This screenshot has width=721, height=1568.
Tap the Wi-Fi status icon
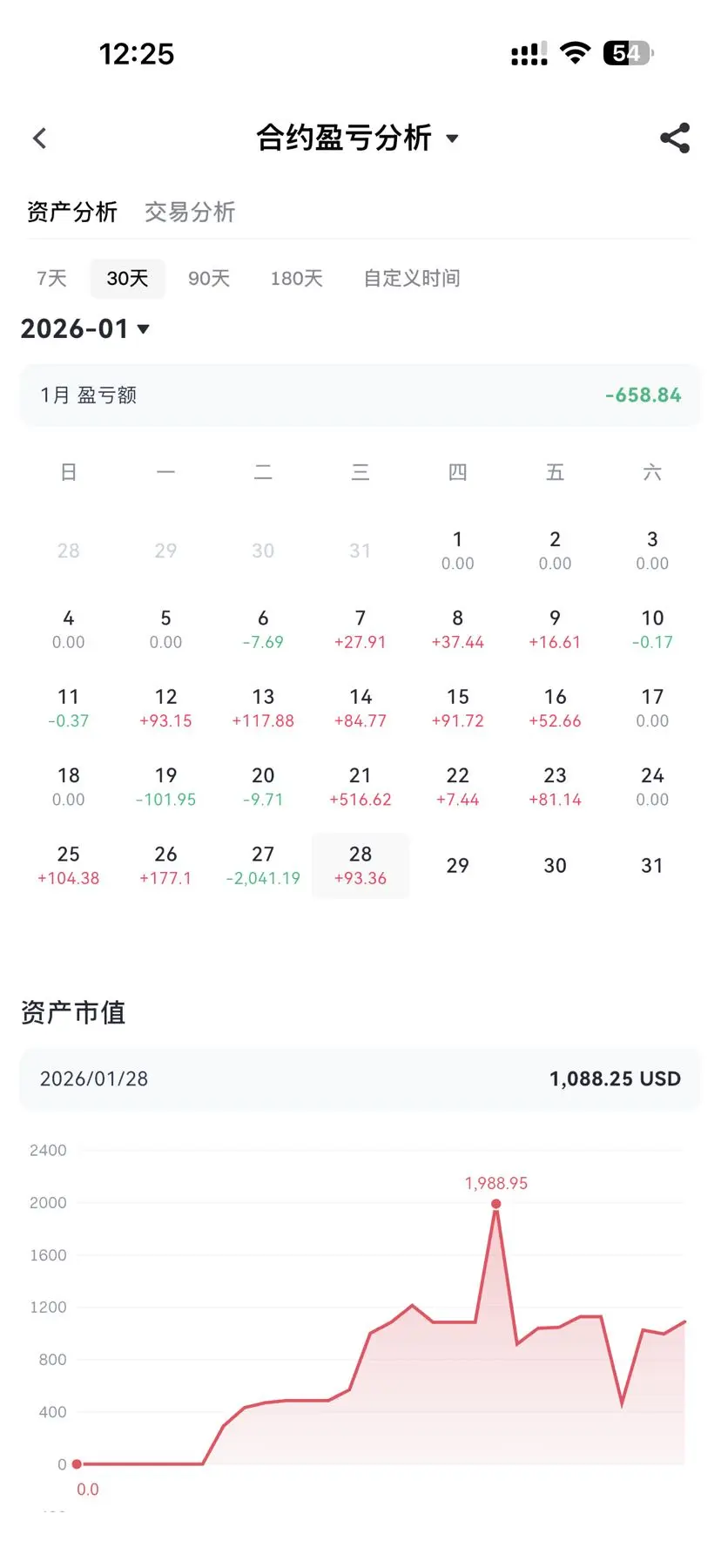pyautogui.click(x=575, y=53)
